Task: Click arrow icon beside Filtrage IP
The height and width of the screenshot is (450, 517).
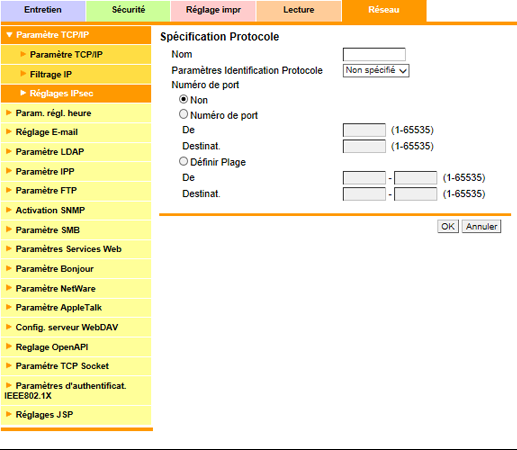Action: coord(23,74)
